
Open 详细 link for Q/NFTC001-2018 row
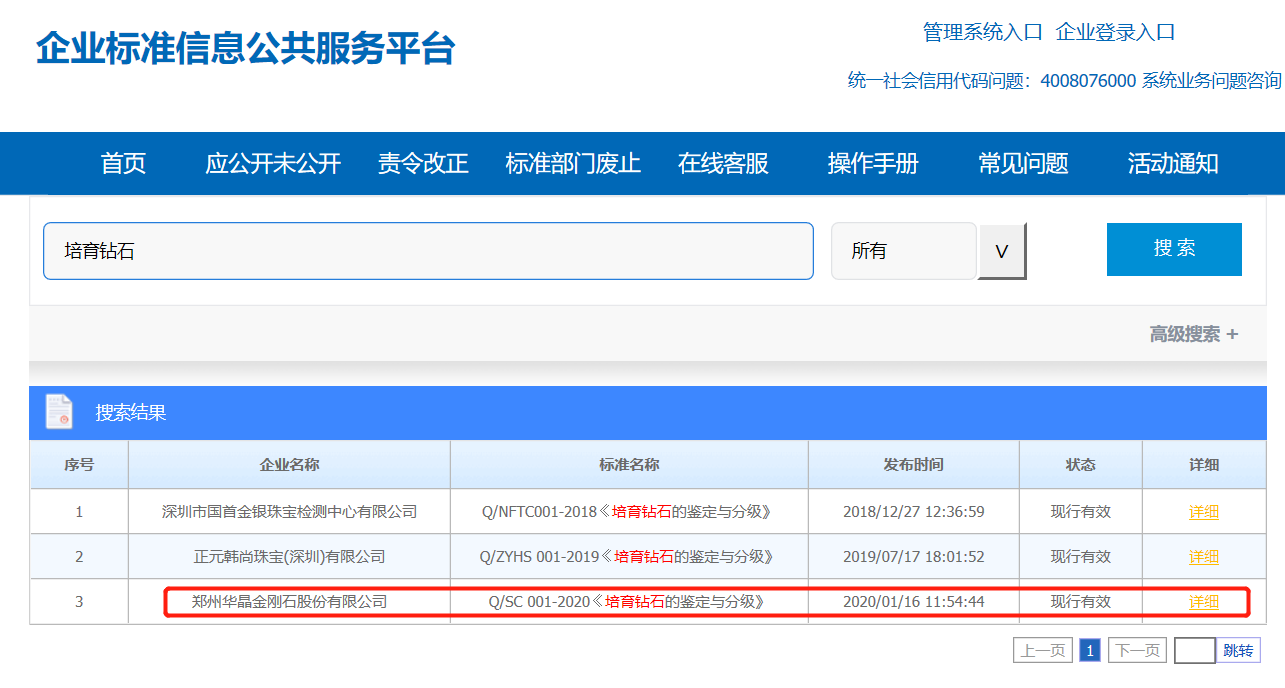[x=1204, y=511]
